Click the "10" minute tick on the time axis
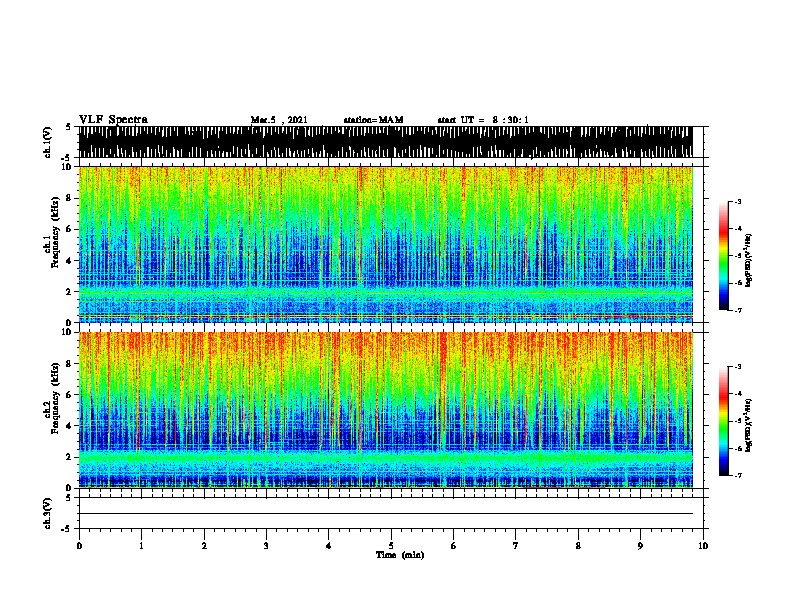 (x=703, y=546)
